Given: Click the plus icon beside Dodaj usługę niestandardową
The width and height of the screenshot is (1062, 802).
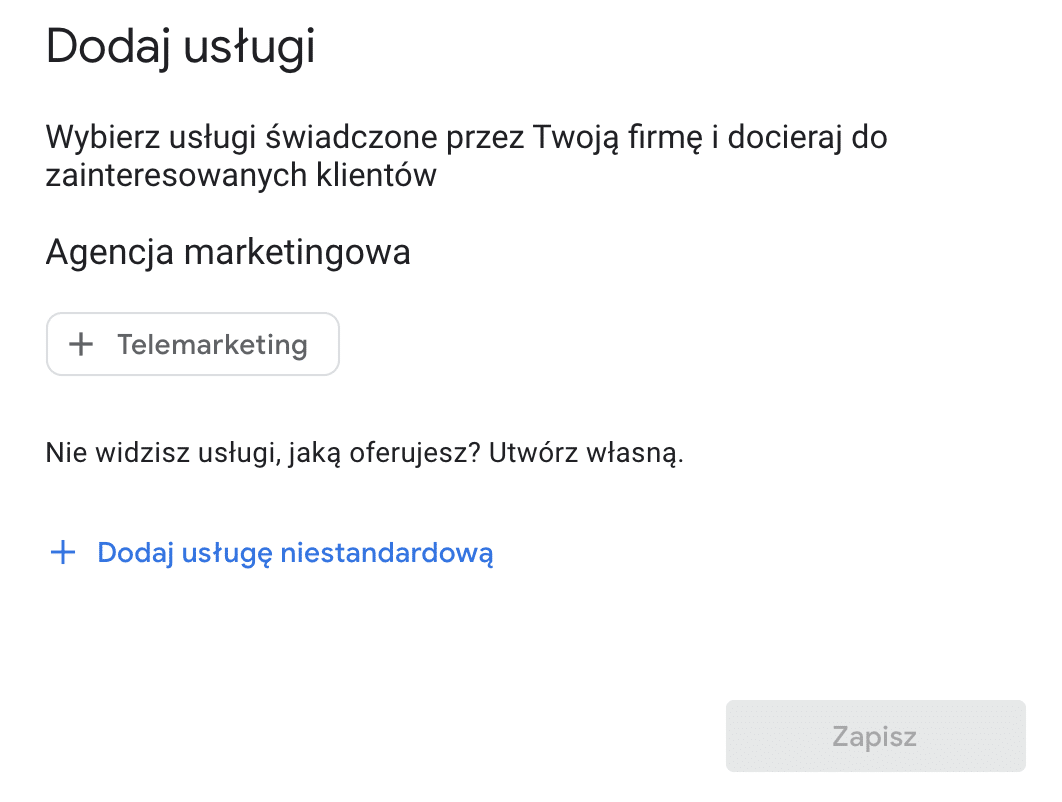Looking at the screenshot, I should click(63, 551).
